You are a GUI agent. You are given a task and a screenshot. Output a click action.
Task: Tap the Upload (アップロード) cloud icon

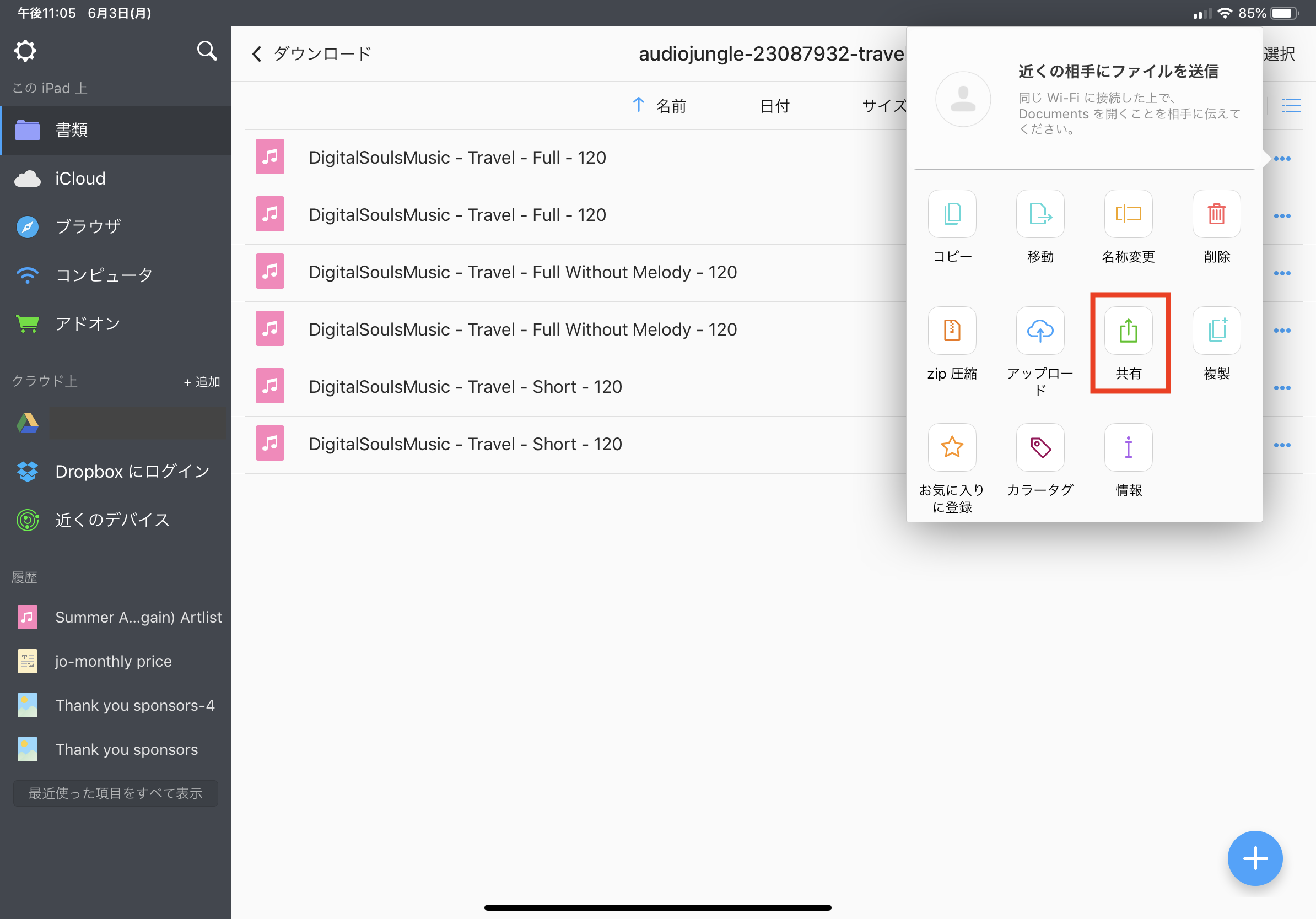click(x=1040, y=331)
